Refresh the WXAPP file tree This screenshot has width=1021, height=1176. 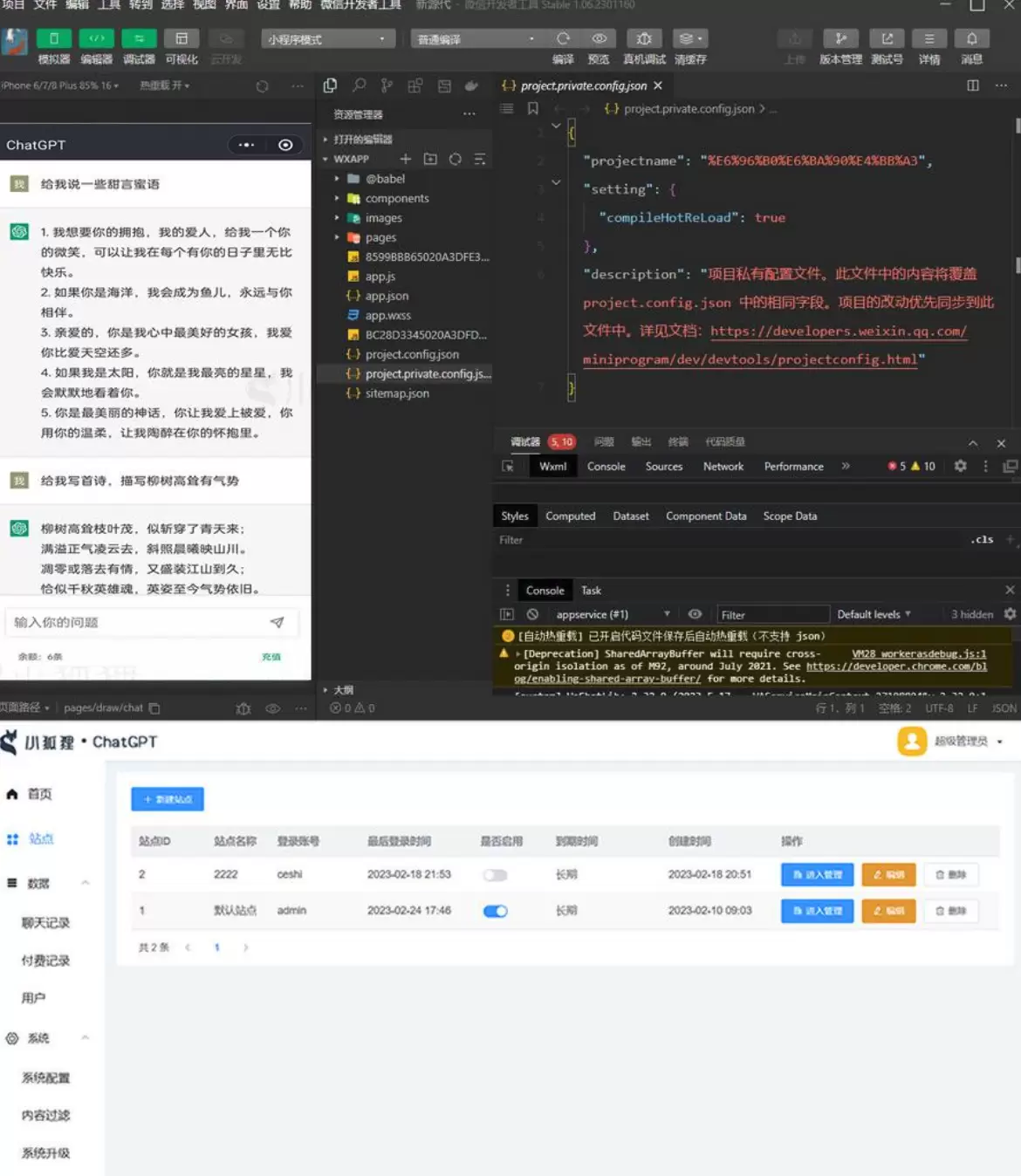455,159
